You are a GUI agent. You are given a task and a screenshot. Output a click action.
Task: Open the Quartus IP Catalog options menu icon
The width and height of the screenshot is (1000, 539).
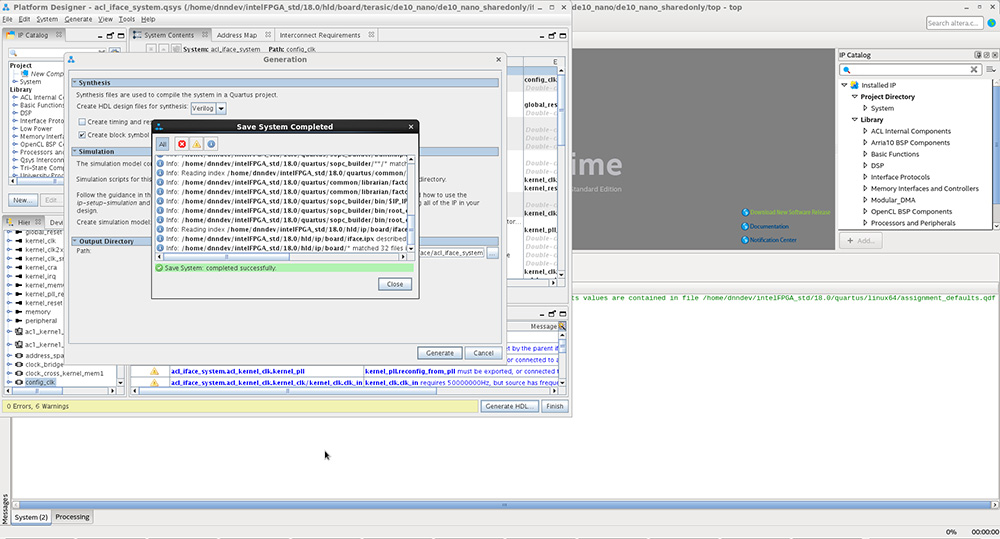tap(990, 70)
